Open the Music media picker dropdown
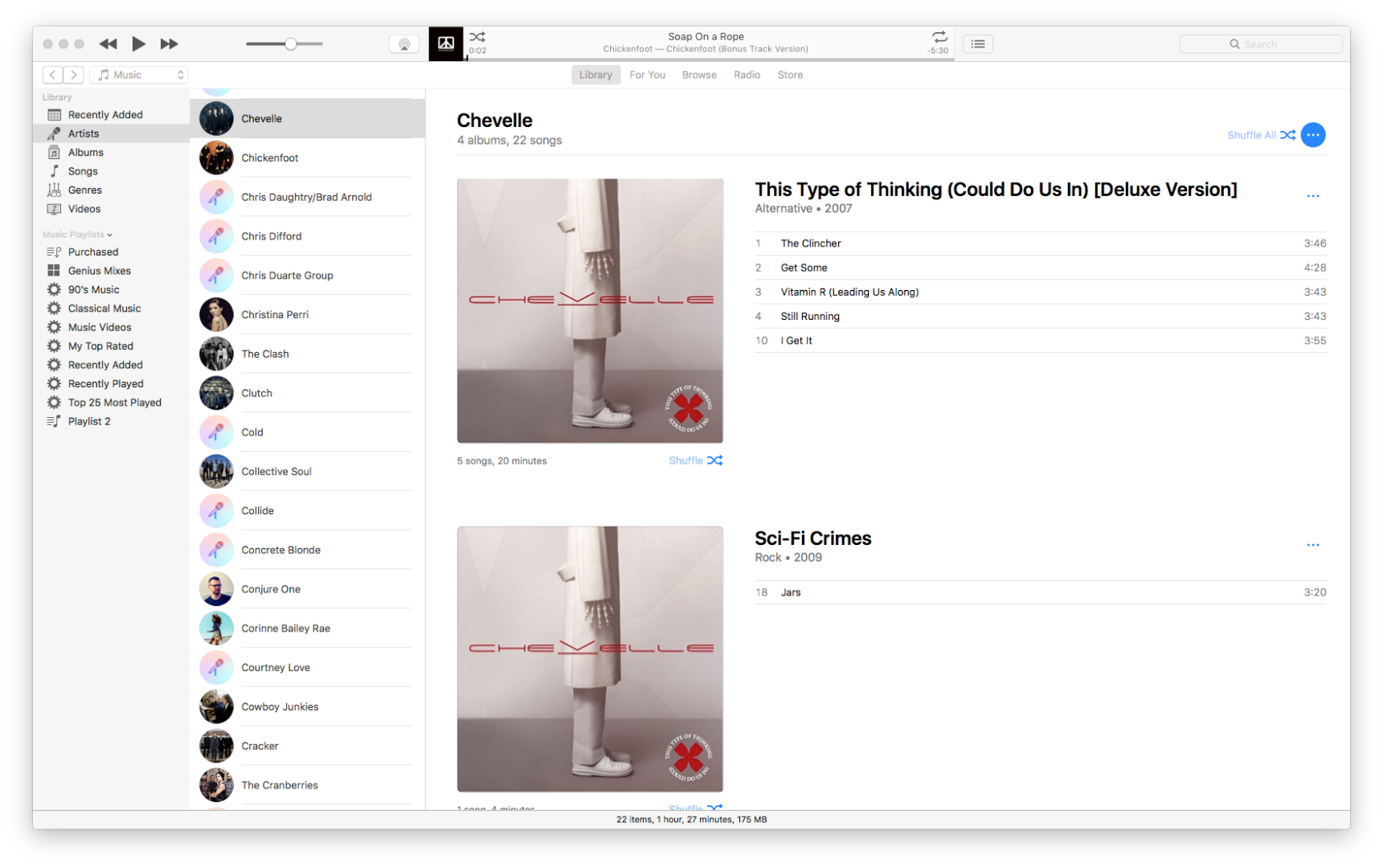 [139, 75]
